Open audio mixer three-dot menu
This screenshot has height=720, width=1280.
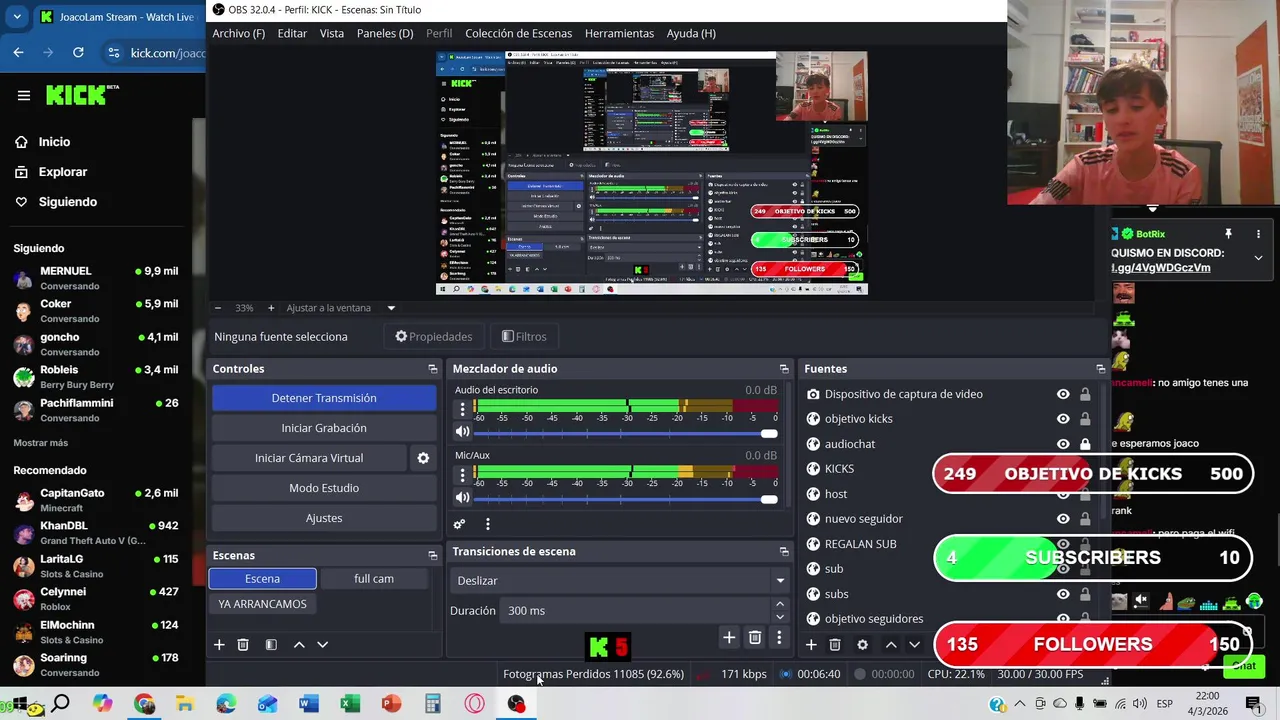488,524
